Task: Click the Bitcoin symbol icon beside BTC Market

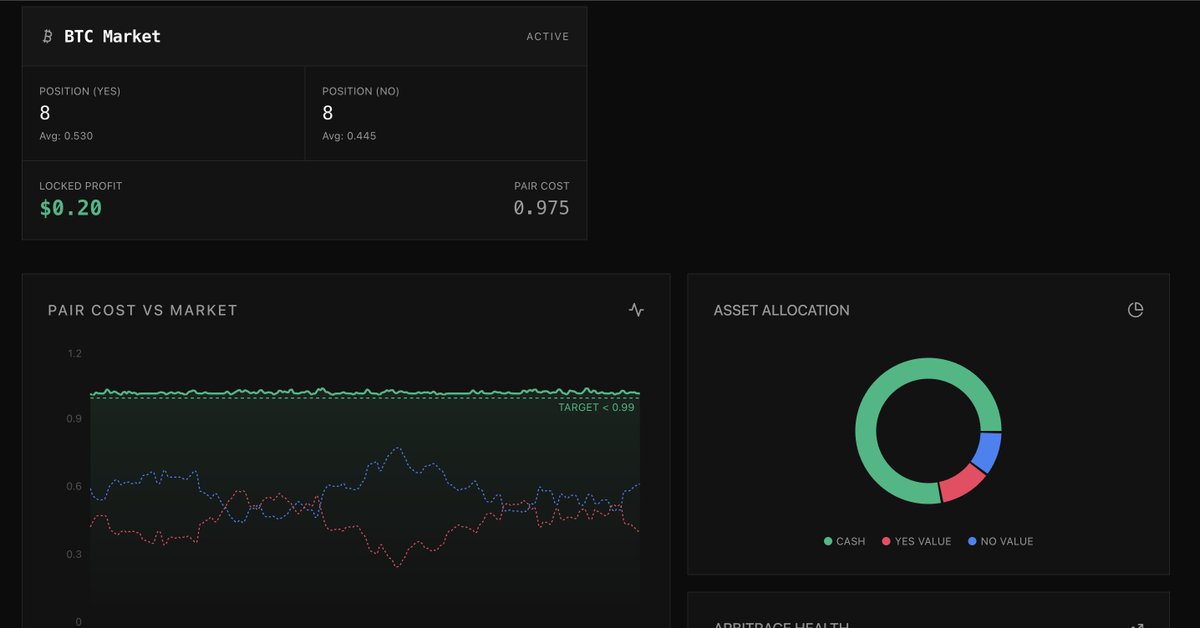Action: 47,36
